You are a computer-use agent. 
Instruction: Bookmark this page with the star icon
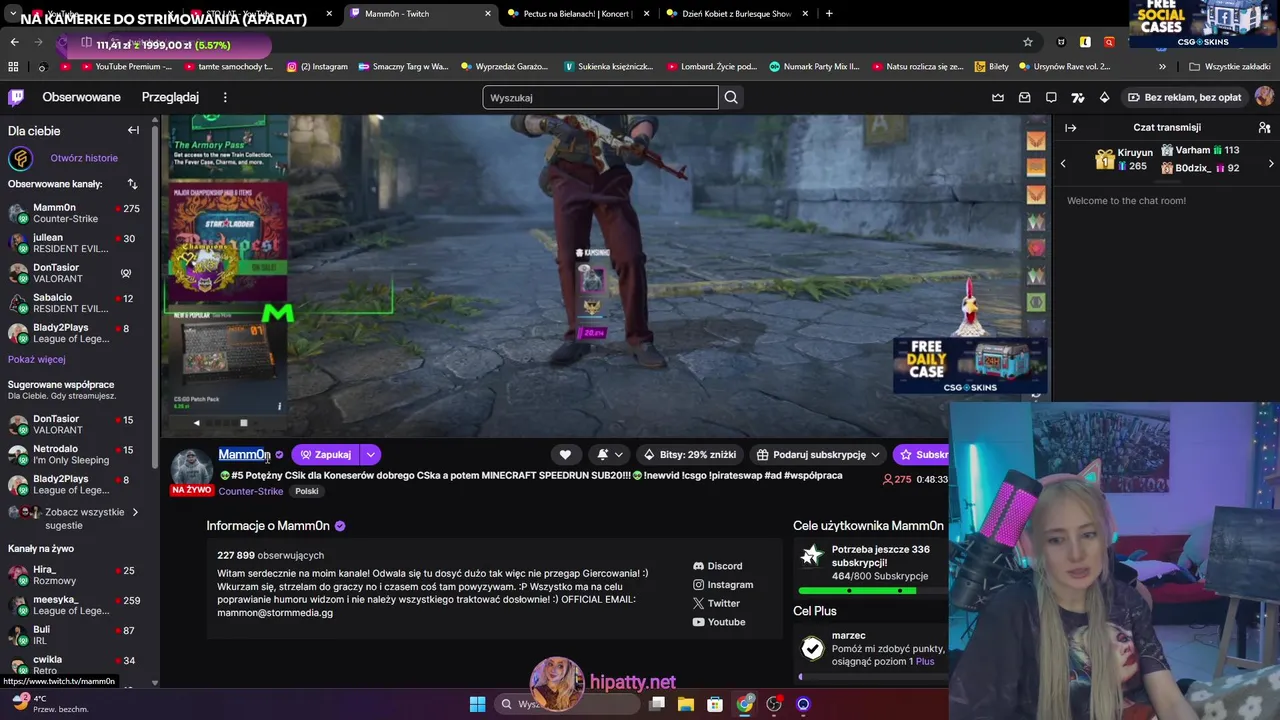[1027, 42]
